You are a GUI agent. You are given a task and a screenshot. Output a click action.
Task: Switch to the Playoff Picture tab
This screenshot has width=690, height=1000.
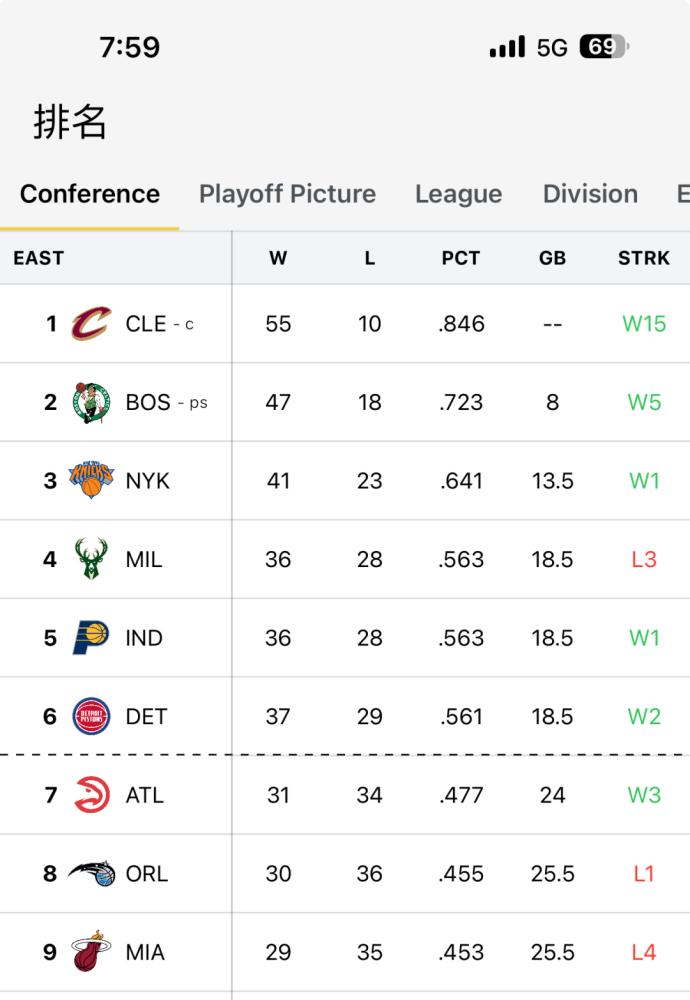tap(288, 194)
